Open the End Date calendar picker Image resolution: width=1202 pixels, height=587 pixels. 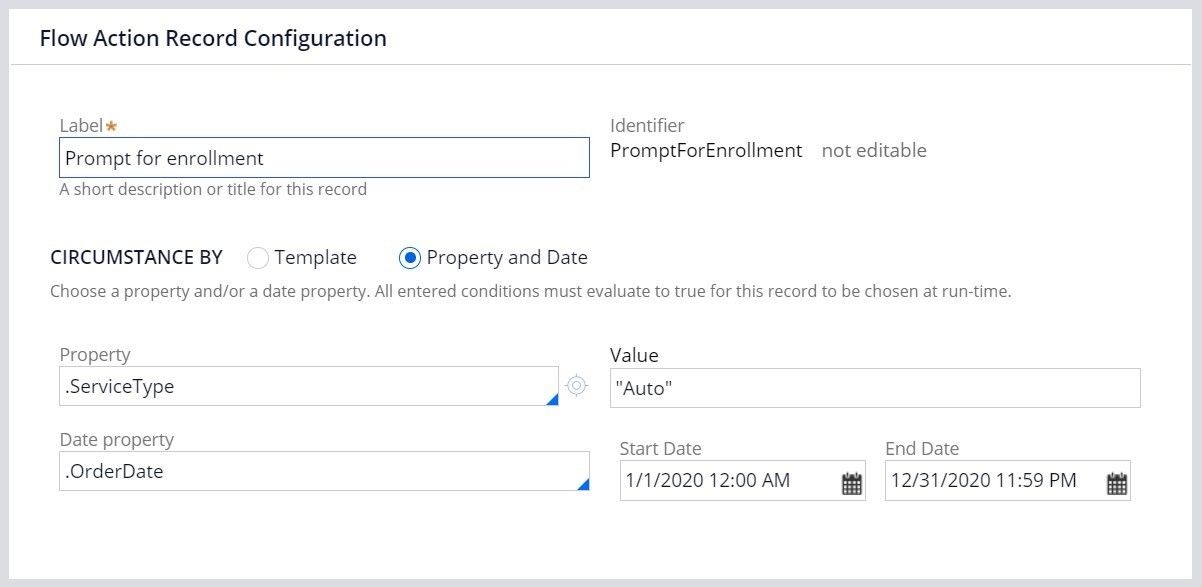1116,484
